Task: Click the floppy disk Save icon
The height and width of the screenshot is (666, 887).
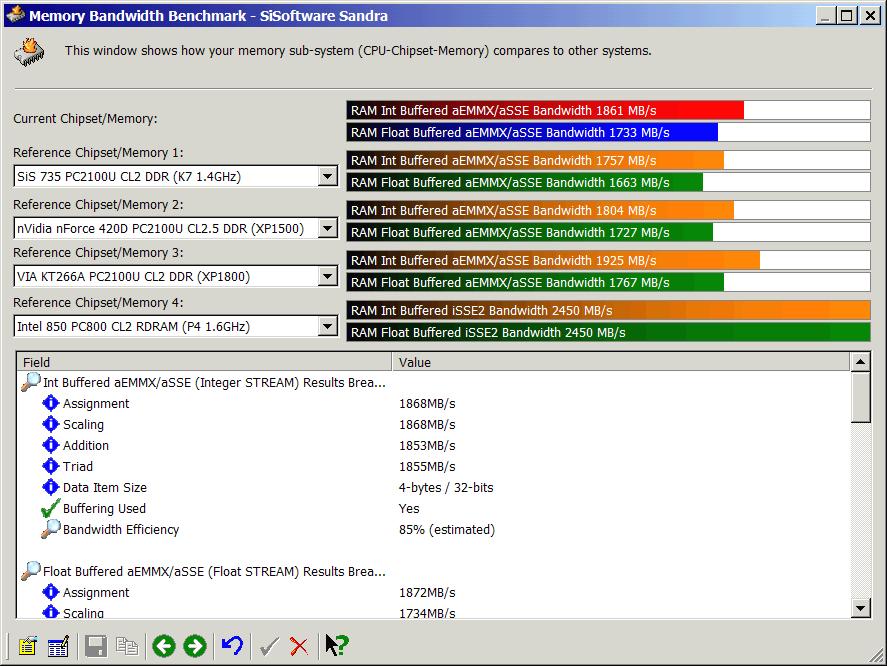Action: point(96,646)
